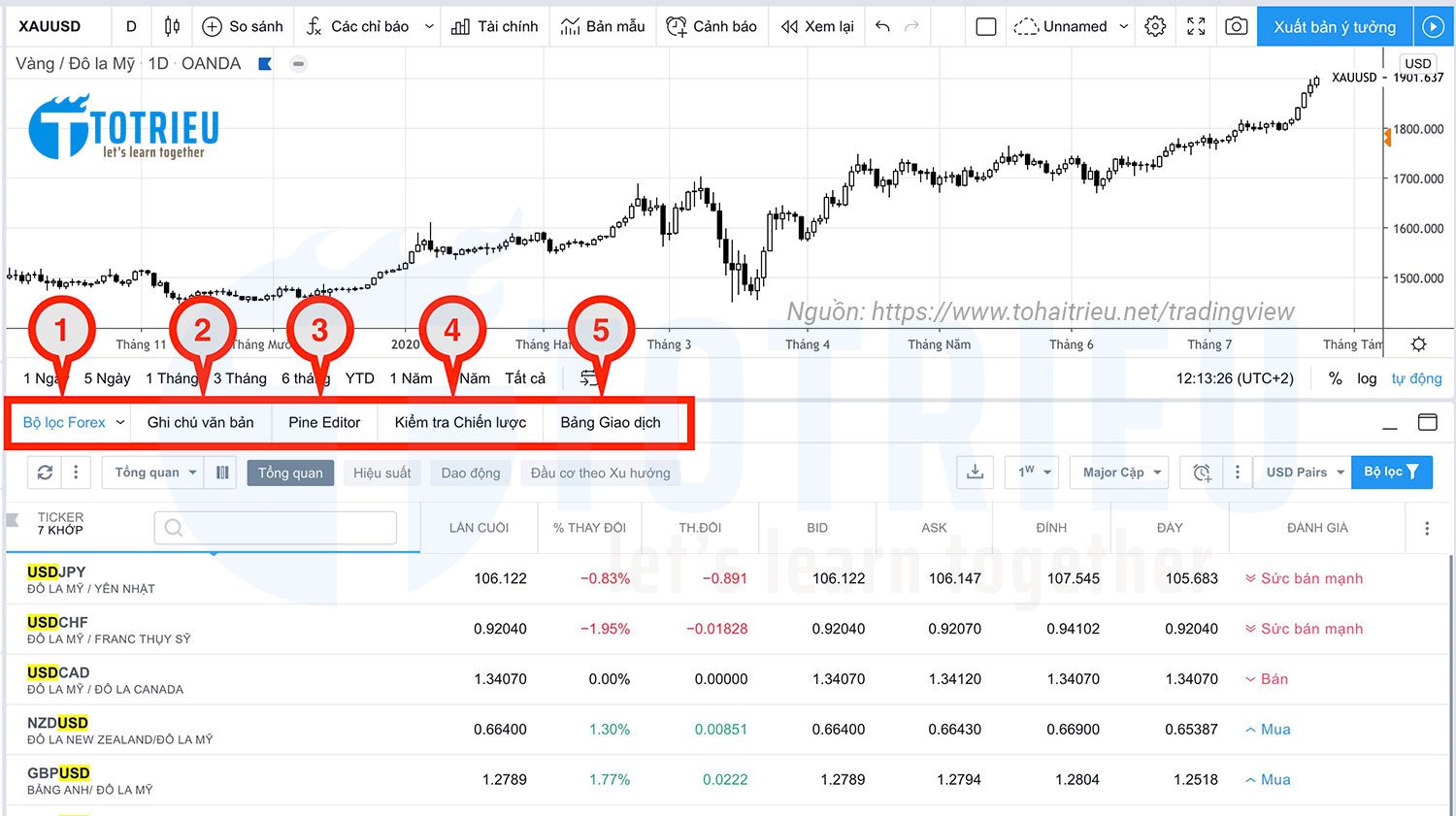Create an alert with Cảnh báo

[x=711, y=26]
